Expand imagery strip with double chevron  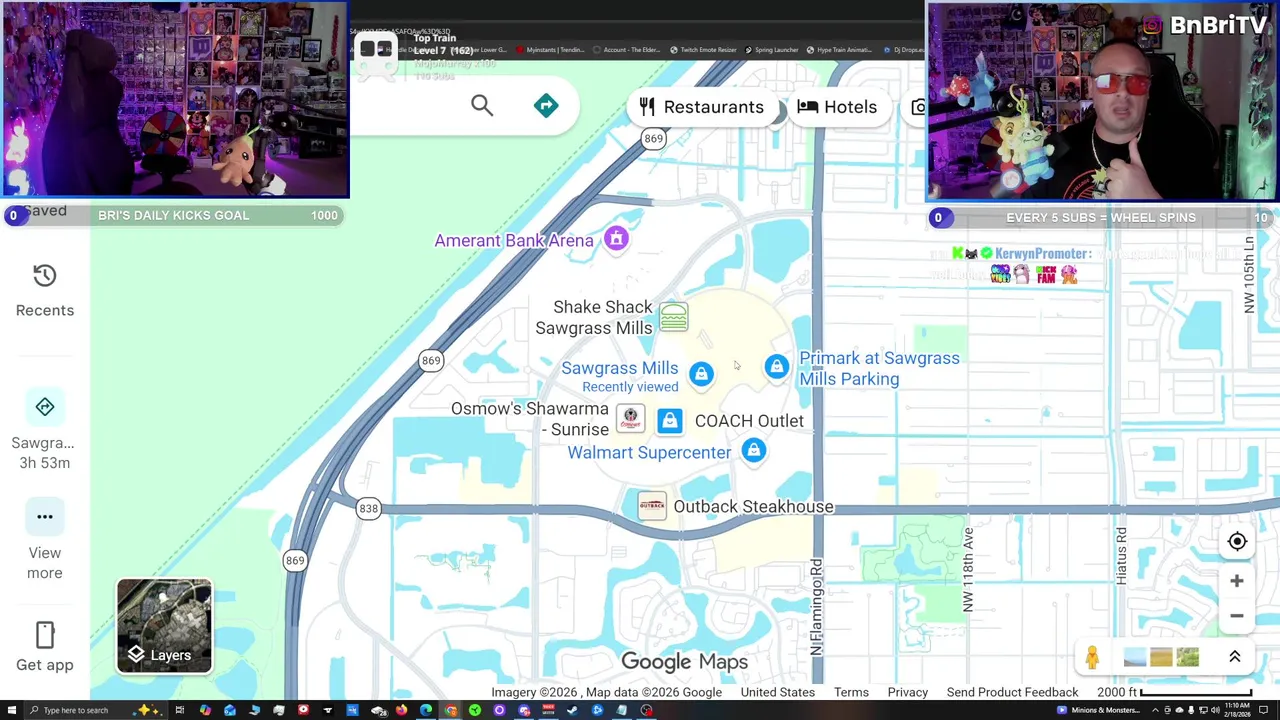pyautogui.click(x=1234, y=657)
